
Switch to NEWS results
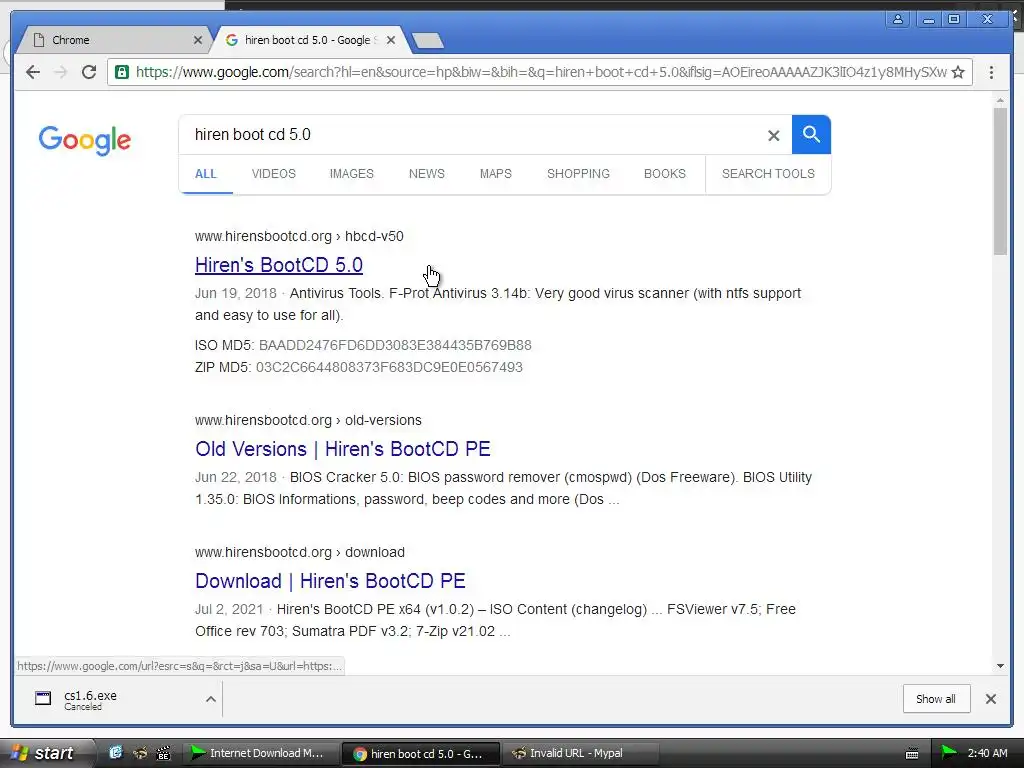[426, 174]
